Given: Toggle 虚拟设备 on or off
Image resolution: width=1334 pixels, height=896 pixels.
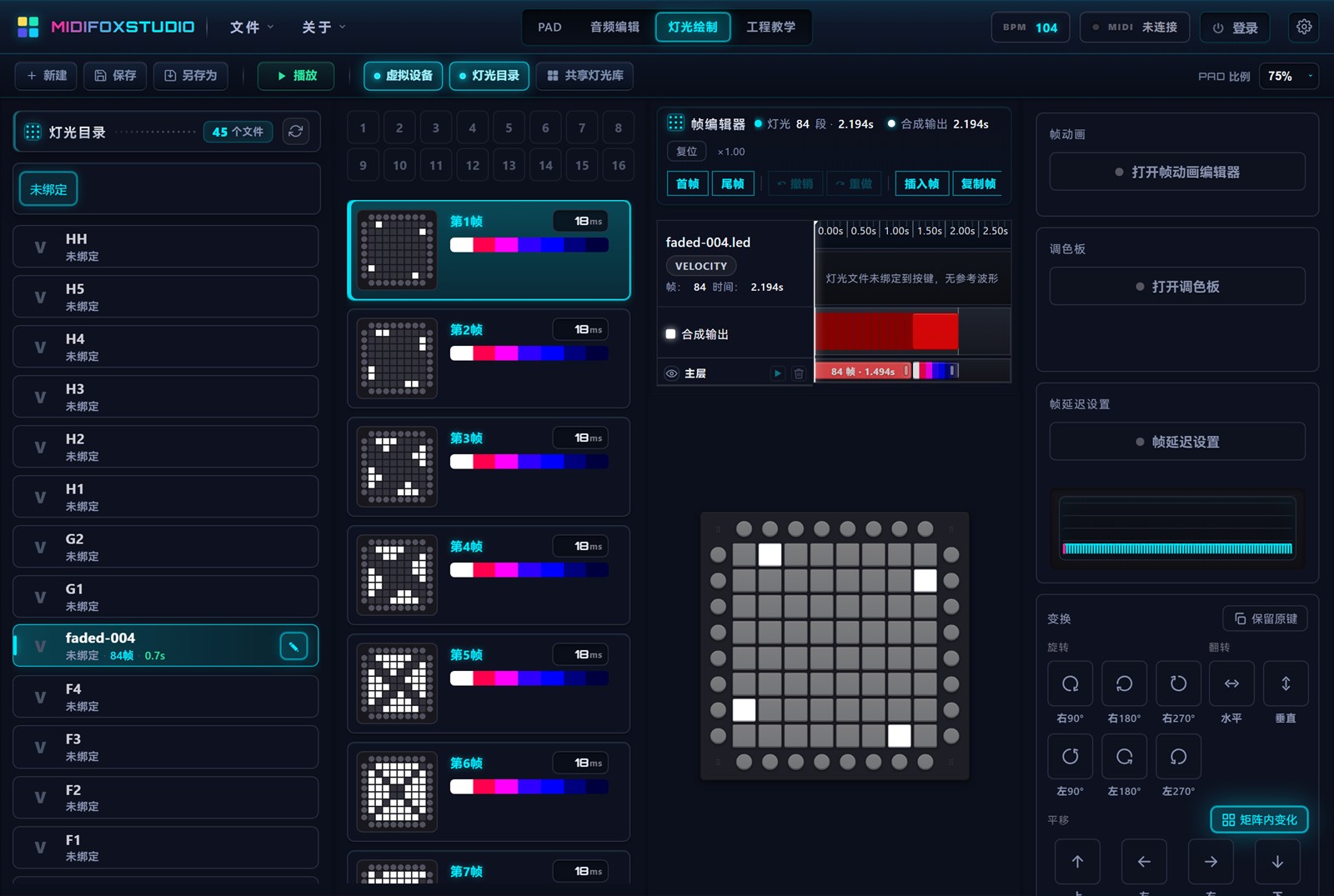Looking at the screenshot, I should [403, 75].
